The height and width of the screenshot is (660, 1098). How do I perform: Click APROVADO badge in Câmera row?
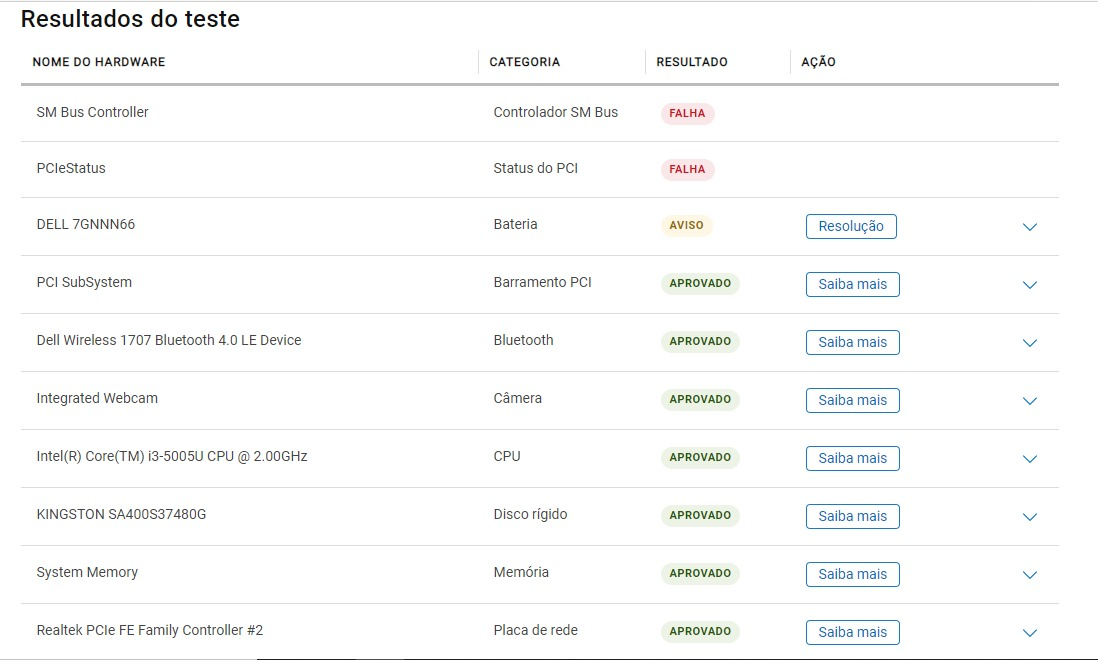(x=700, y=400)
